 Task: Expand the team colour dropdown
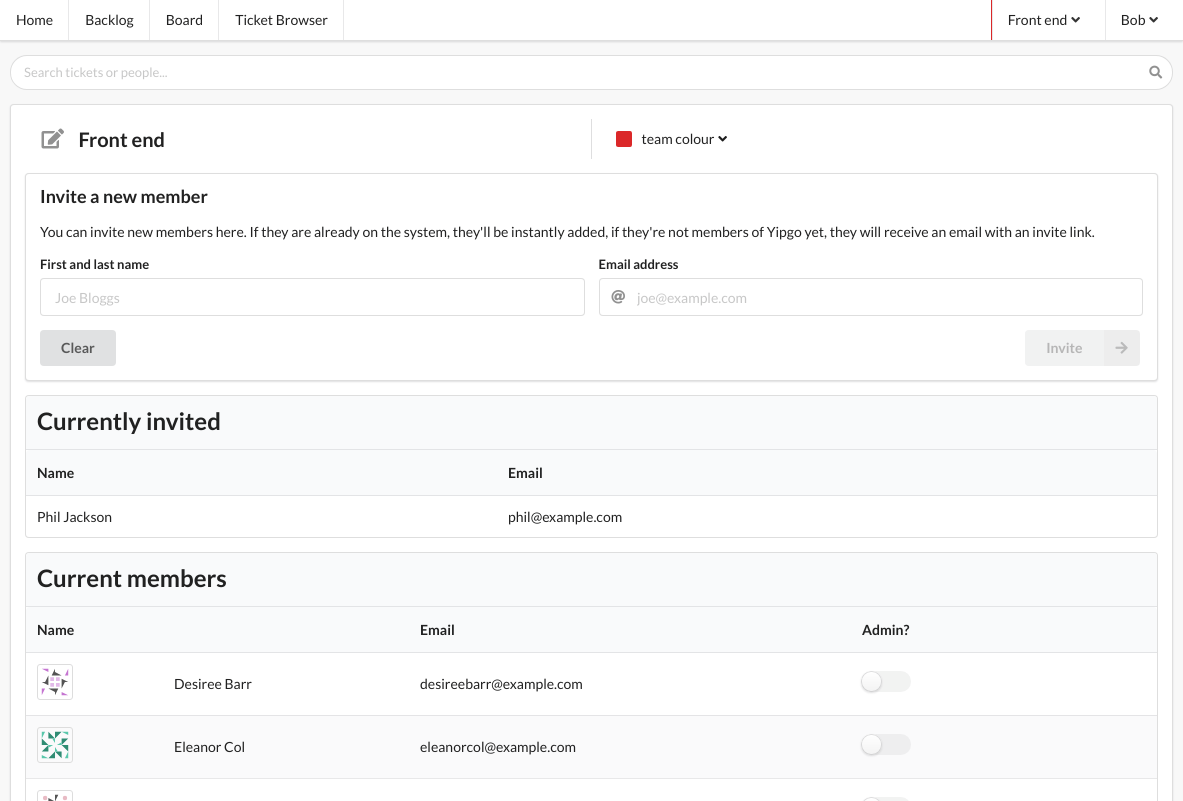[x=684, y=139]
